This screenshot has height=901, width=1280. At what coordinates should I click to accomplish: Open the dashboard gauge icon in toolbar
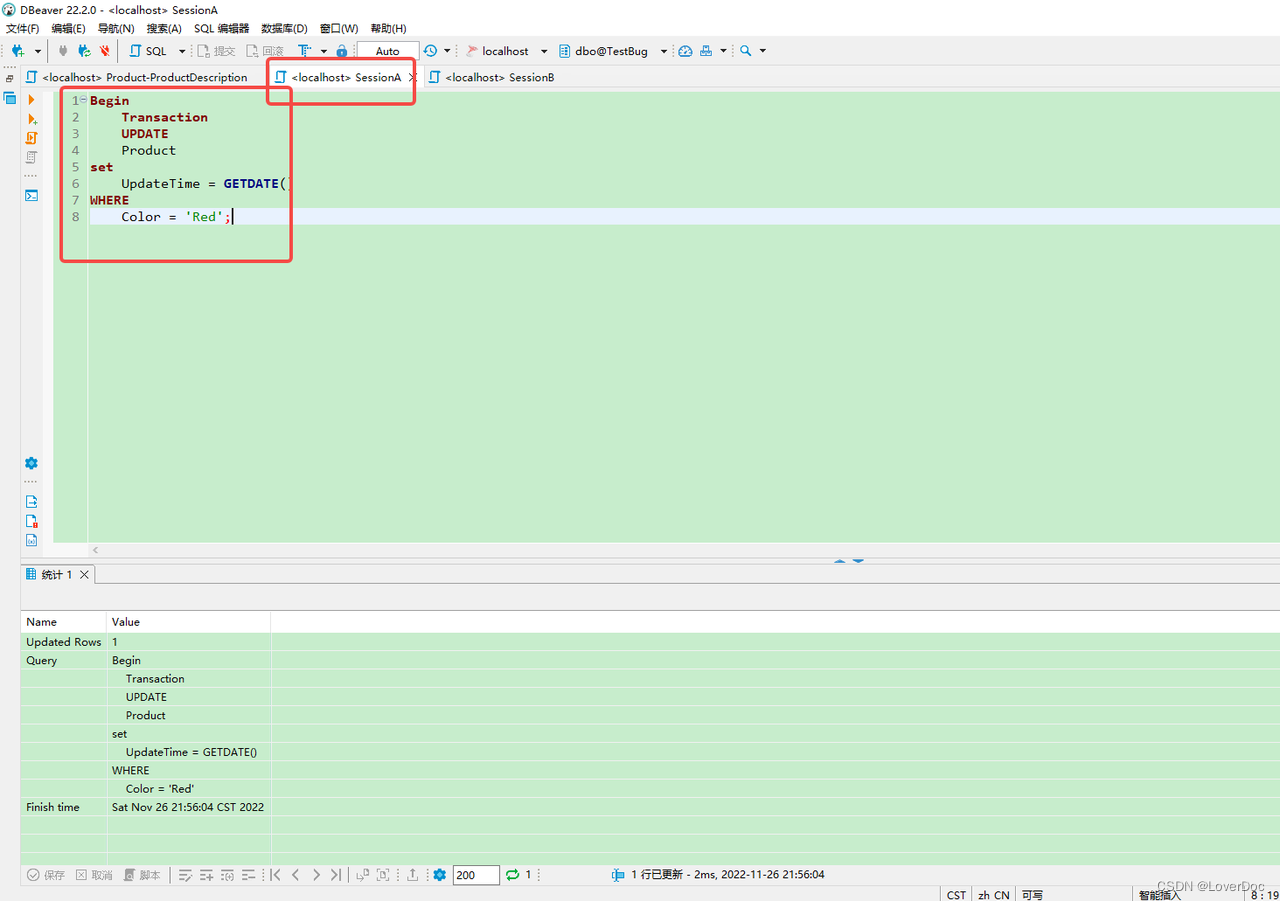(x=685, y=51)
